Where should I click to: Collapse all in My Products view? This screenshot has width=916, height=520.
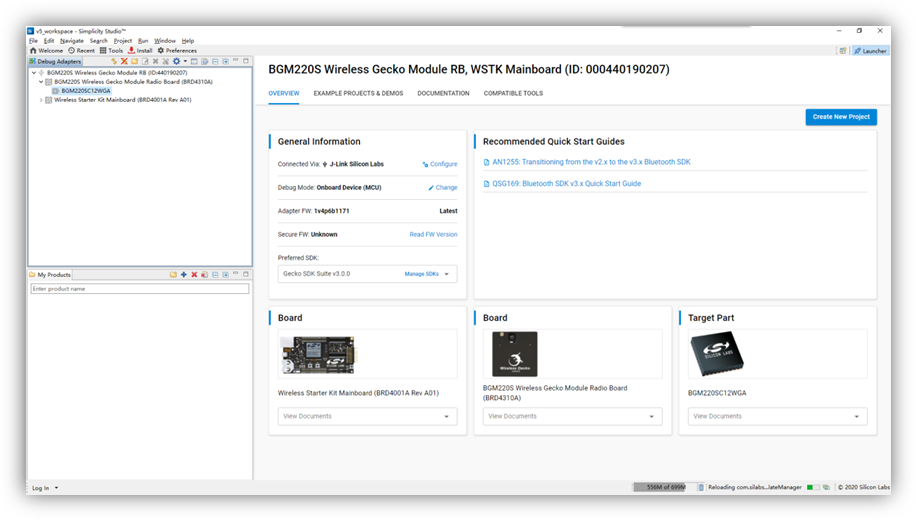tap(215, 275)
